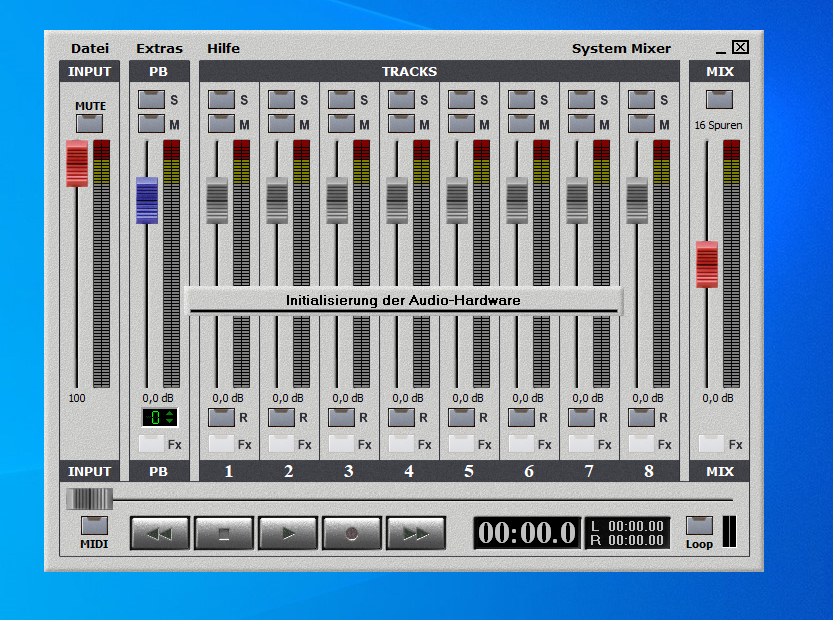
Task: Open the Extras menu
Action: pos(160,48)
